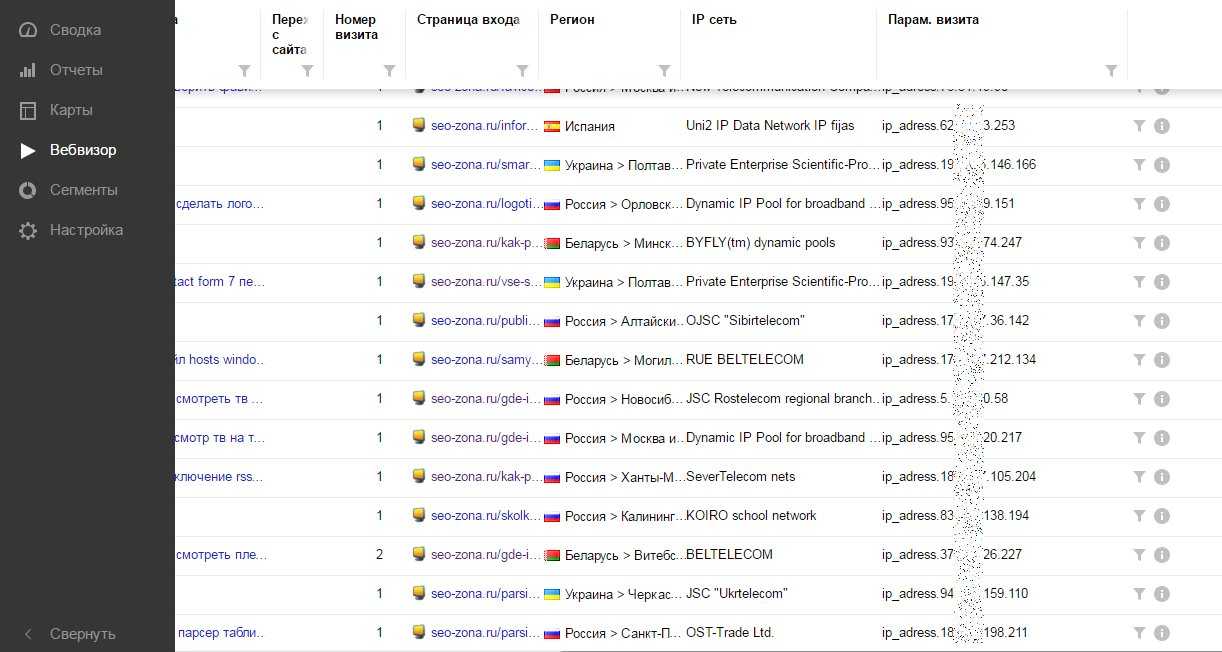Open filter for Регион column
The width and height of the screenshot is (1222, 652).
click(x=664, y=71)
